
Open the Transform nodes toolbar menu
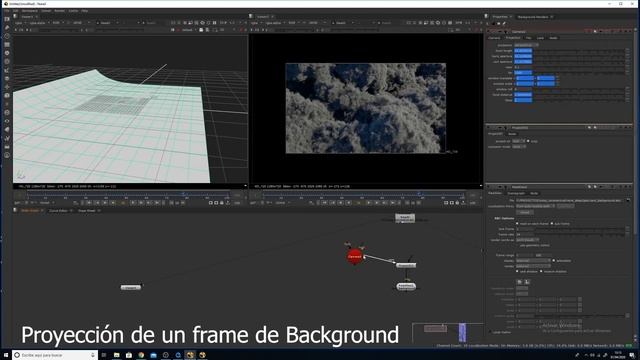point(7,87)
